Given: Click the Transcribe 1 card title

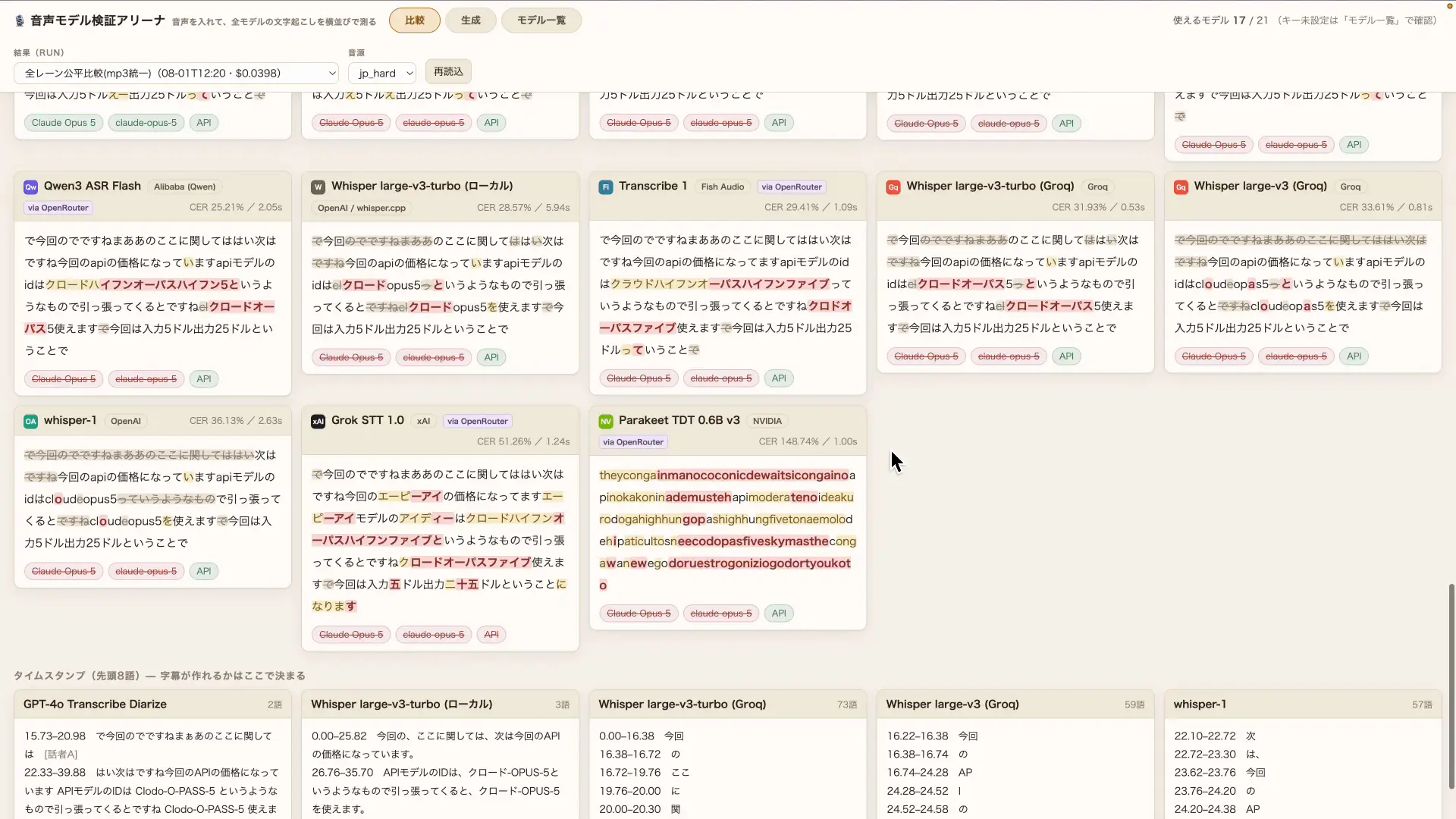Looking at the screenshot, I should (x=653, y=186).
